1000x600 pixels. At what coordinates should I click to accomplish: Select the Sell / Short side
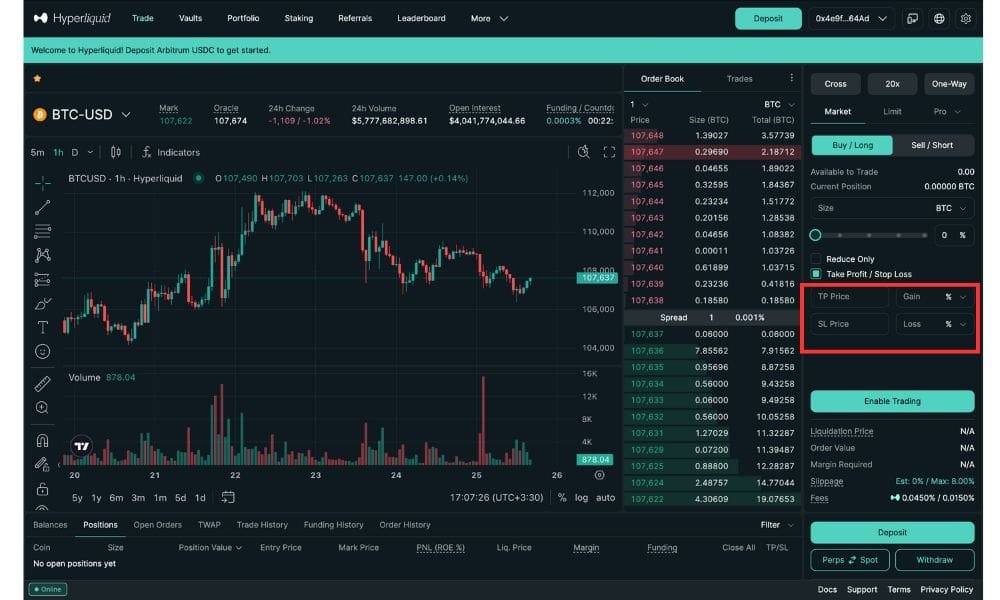[932, 145]
